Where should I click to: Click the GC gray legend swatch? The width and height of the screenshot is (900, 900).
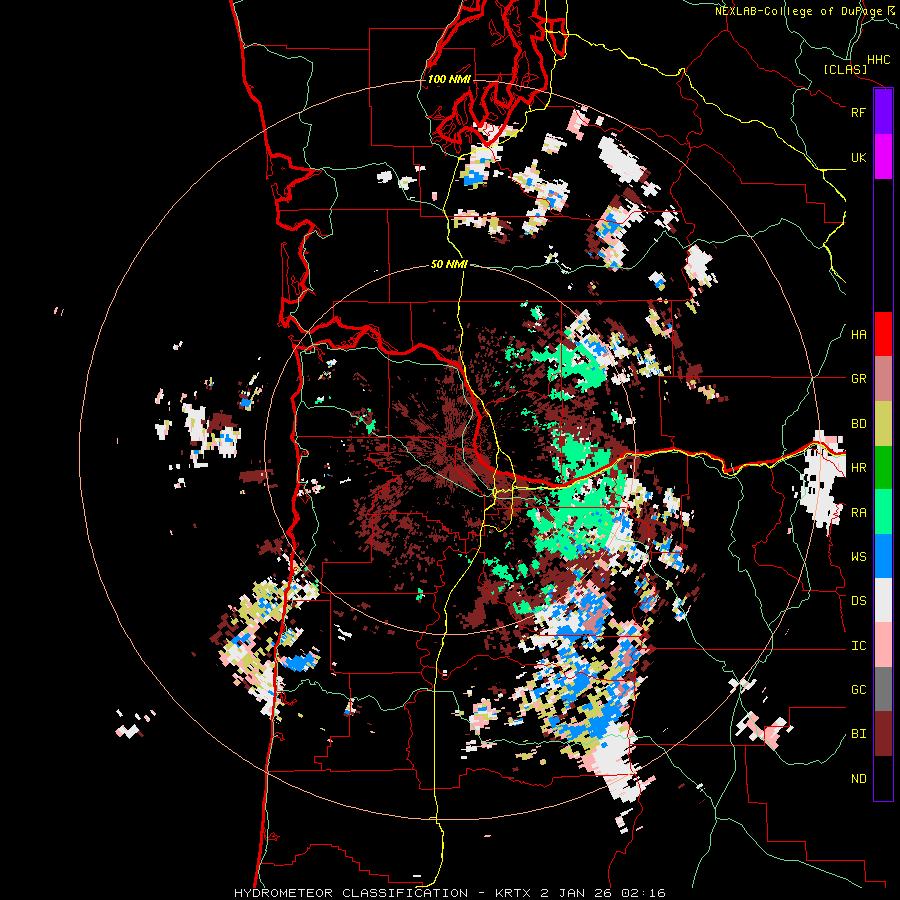[x=883, y=689]
